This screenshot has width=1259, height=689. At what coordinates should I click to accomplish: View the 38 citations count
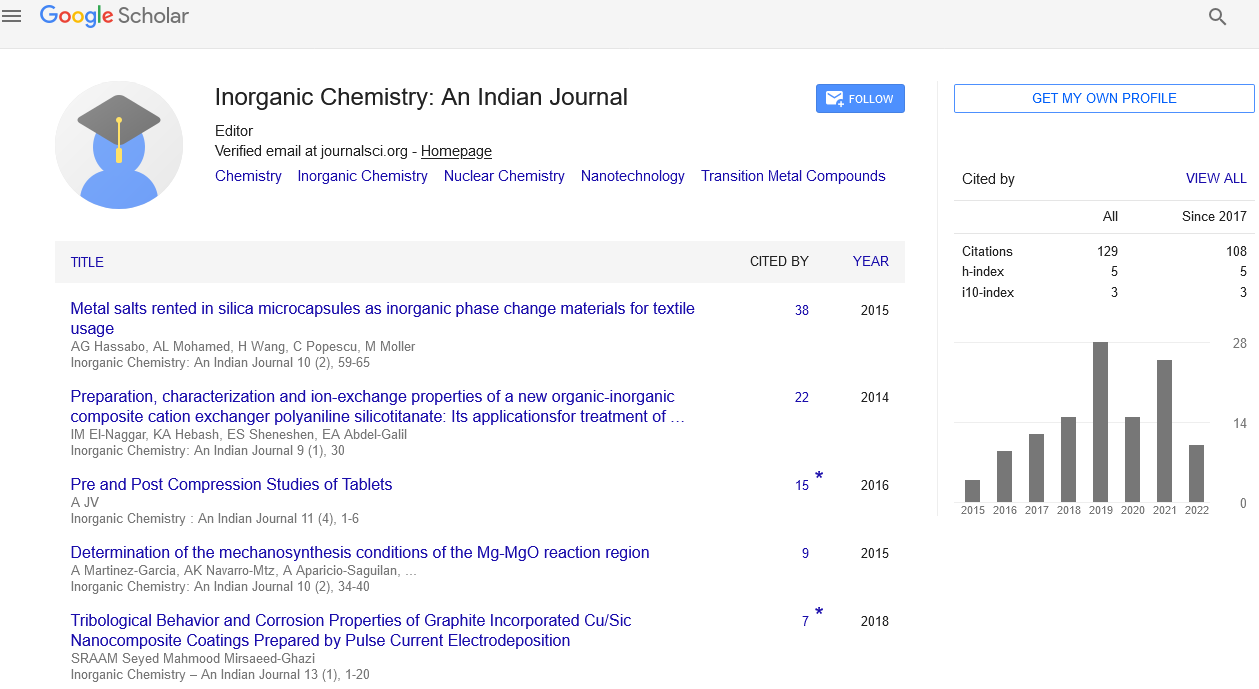802,310
